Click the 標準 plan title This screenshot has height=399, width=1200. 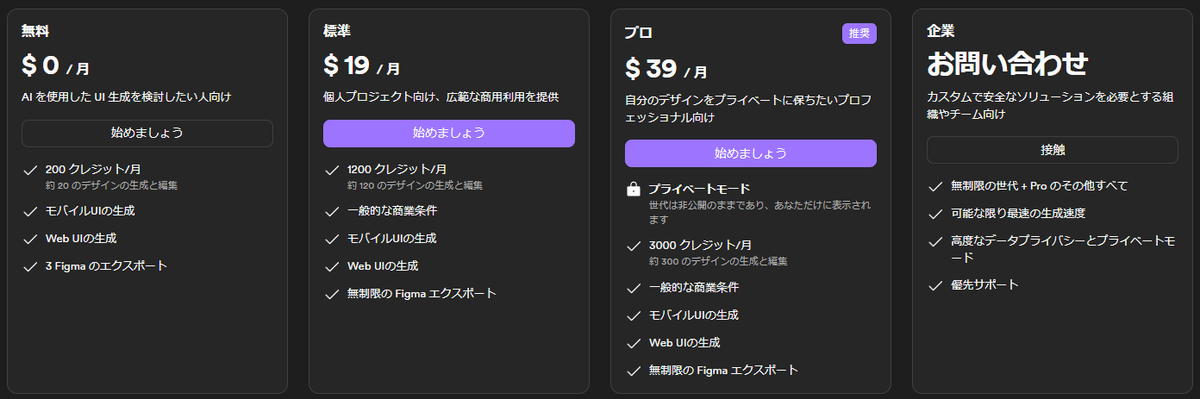tap(337, 32)
